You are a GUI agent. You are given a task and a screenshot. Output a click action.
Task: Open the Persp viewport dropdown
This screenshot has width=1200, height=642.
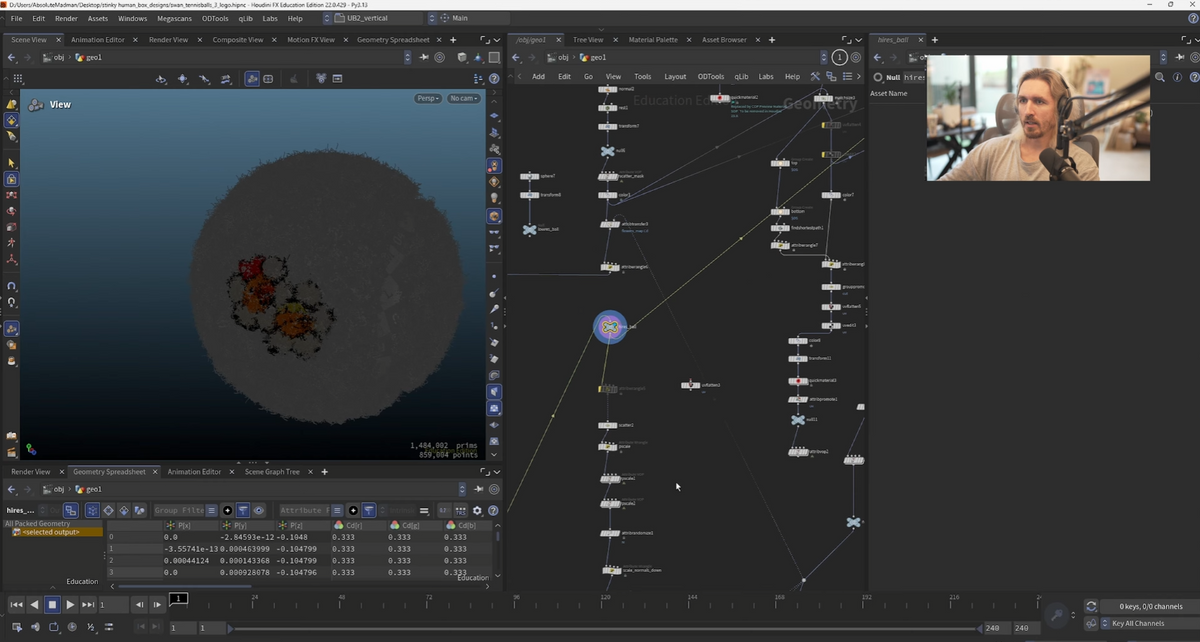428,98
